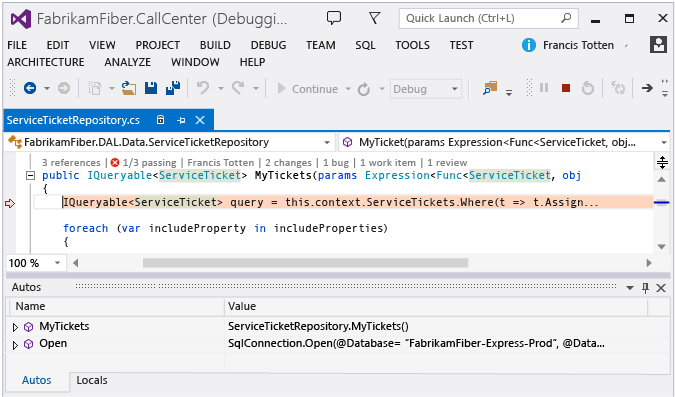The width and height of the screenshot is (675, 397).
Task: Open the Debug configuration dropdown
Action: (x=425, y=89)
